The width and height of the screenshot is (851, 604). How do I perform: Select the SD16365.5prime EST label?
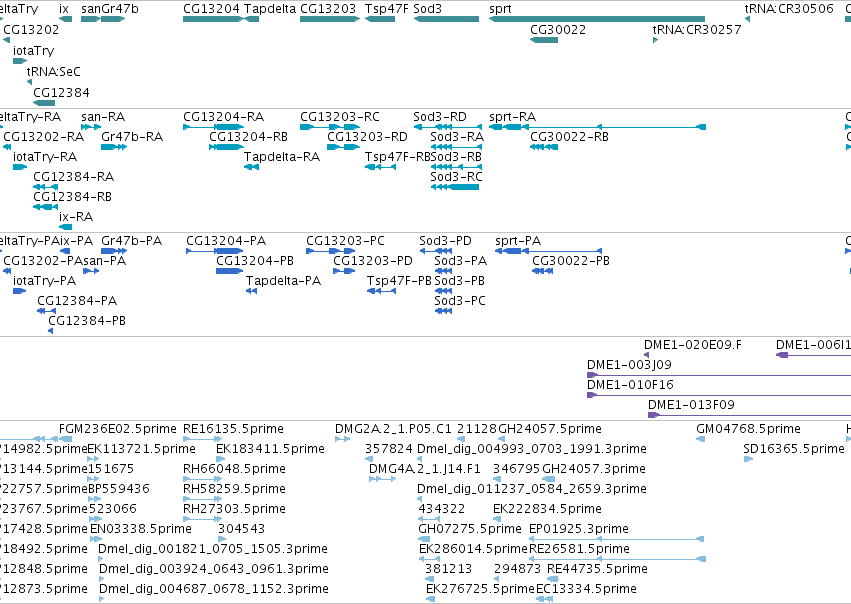click(x=794, y=449)
